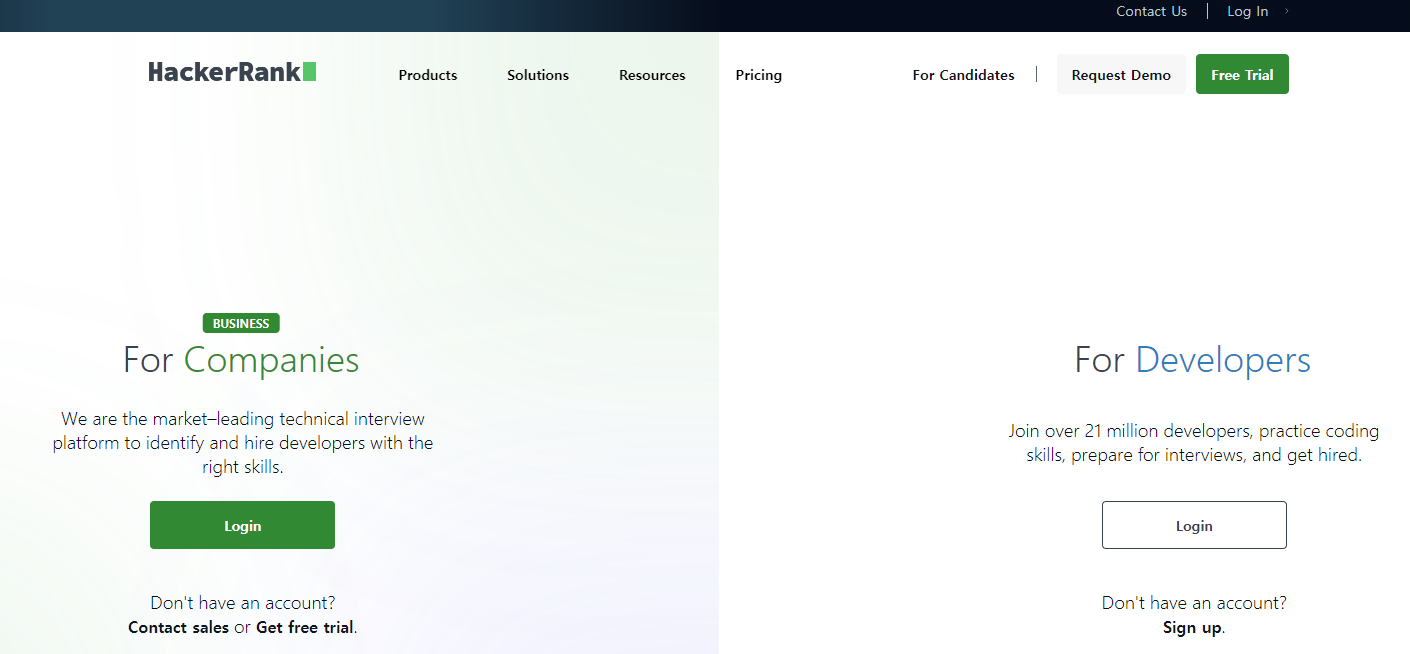Go to the Pricing page
Screen dimensions: 1410x654
click(759, 75)
